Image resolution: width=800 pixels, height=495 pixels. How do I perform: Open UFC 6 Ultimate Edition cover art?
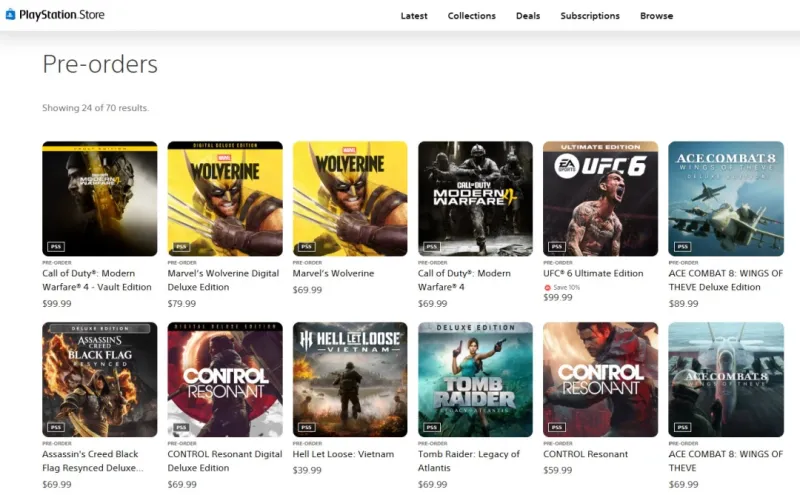click(601, 199)
